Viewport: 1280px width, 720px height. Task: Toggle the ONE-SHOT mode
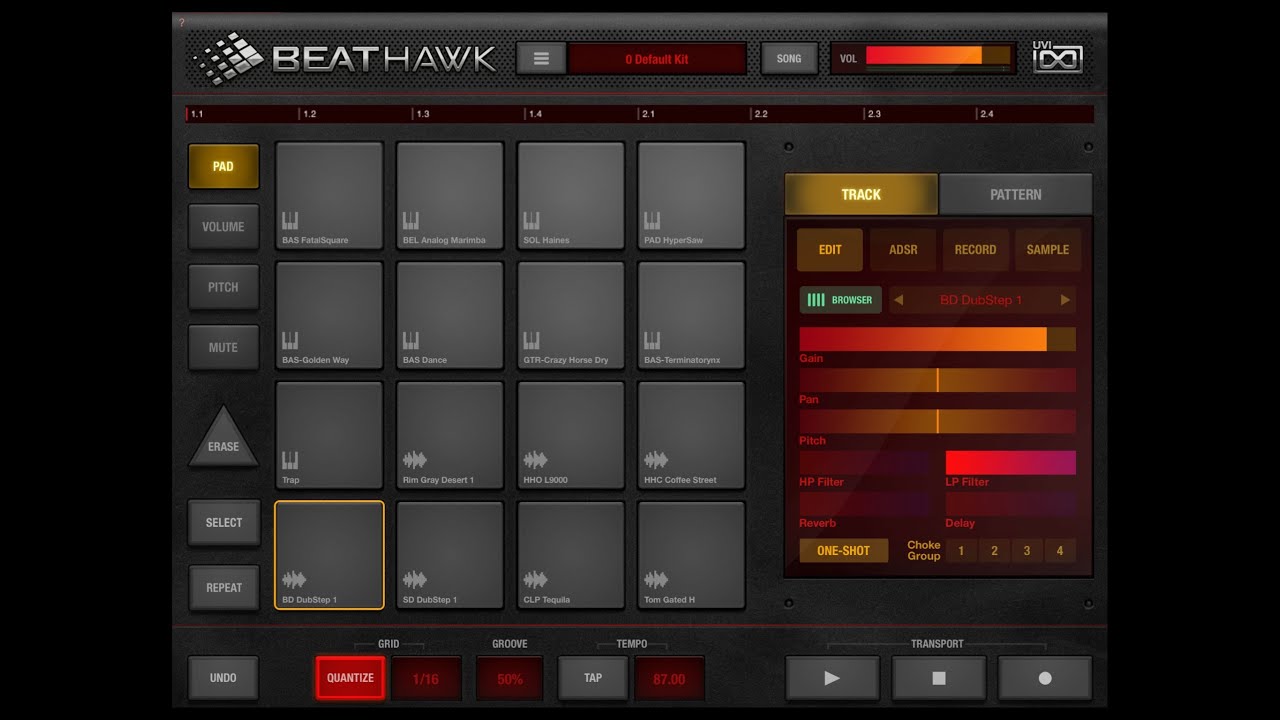843,550
